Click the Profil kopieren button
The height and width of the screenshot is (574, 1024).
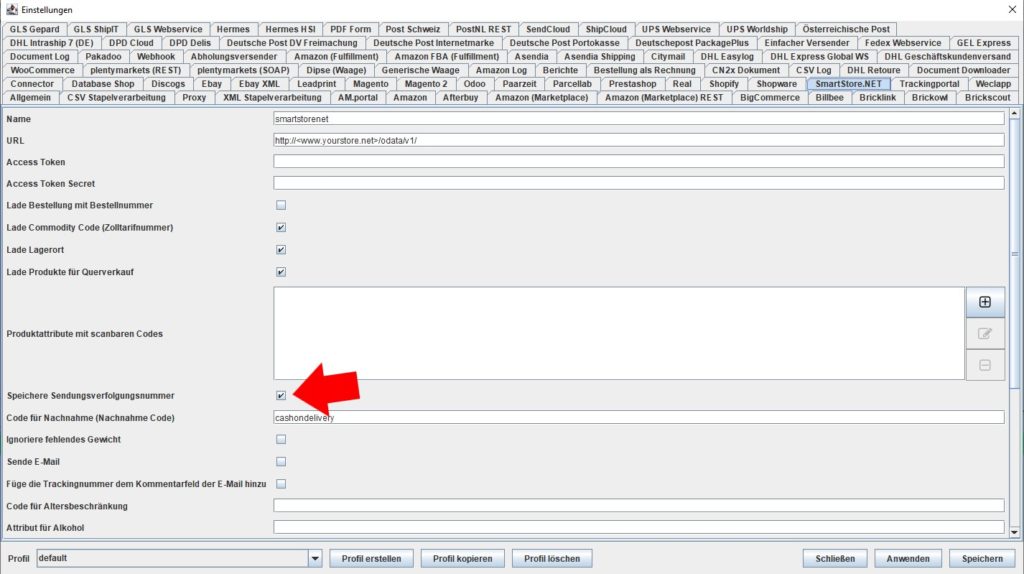[x=462, y=558]
